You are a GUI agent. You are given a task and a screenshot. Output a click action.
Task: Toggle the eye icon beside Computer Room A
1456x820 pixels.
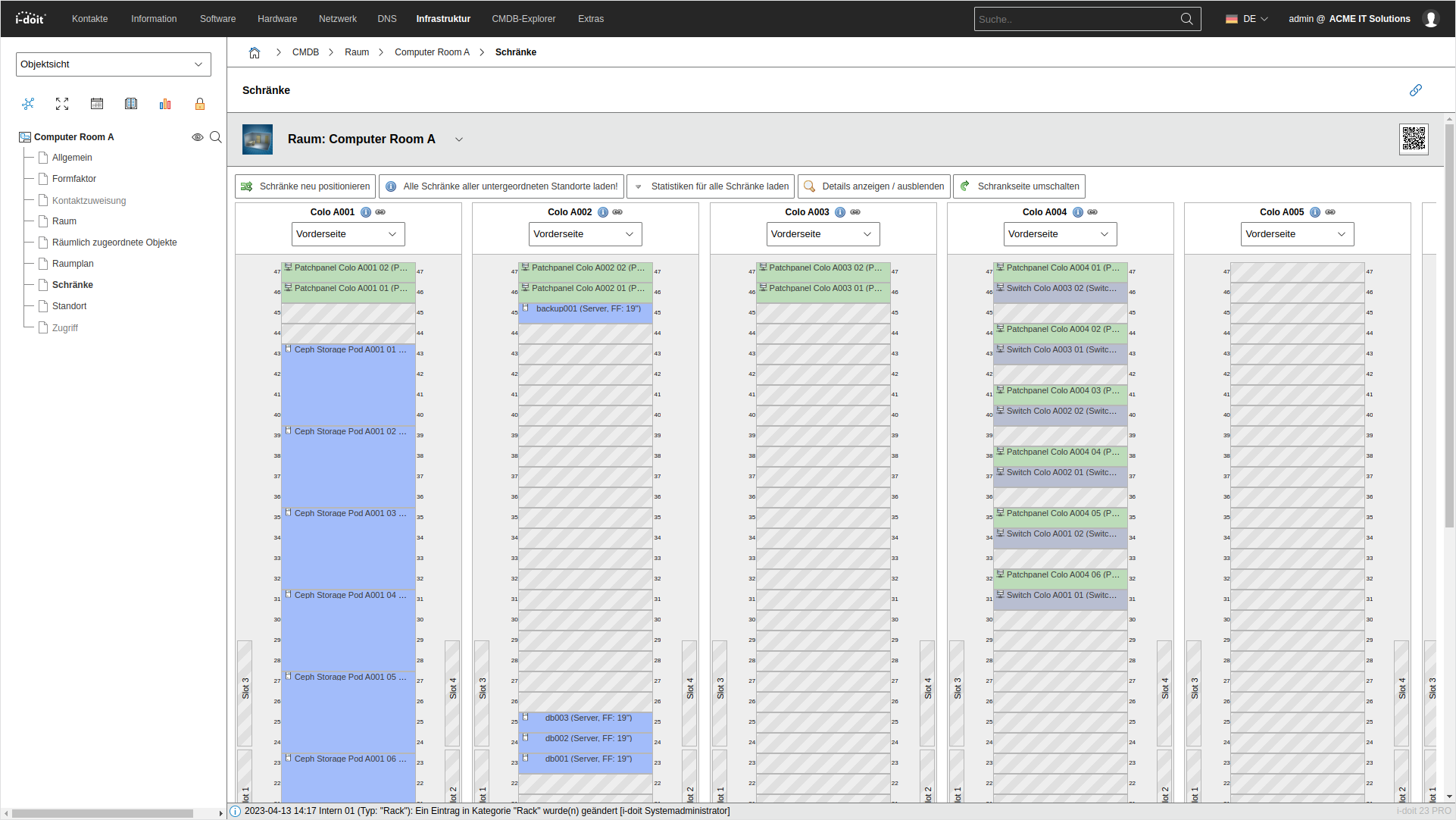click(x=197, y=137)
